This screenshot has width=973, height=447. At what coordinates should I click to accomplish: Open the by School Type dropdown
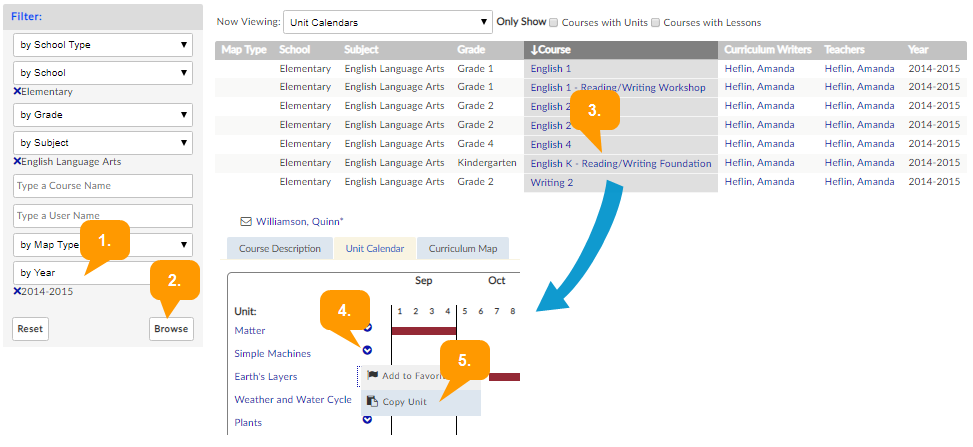point(103,45)
